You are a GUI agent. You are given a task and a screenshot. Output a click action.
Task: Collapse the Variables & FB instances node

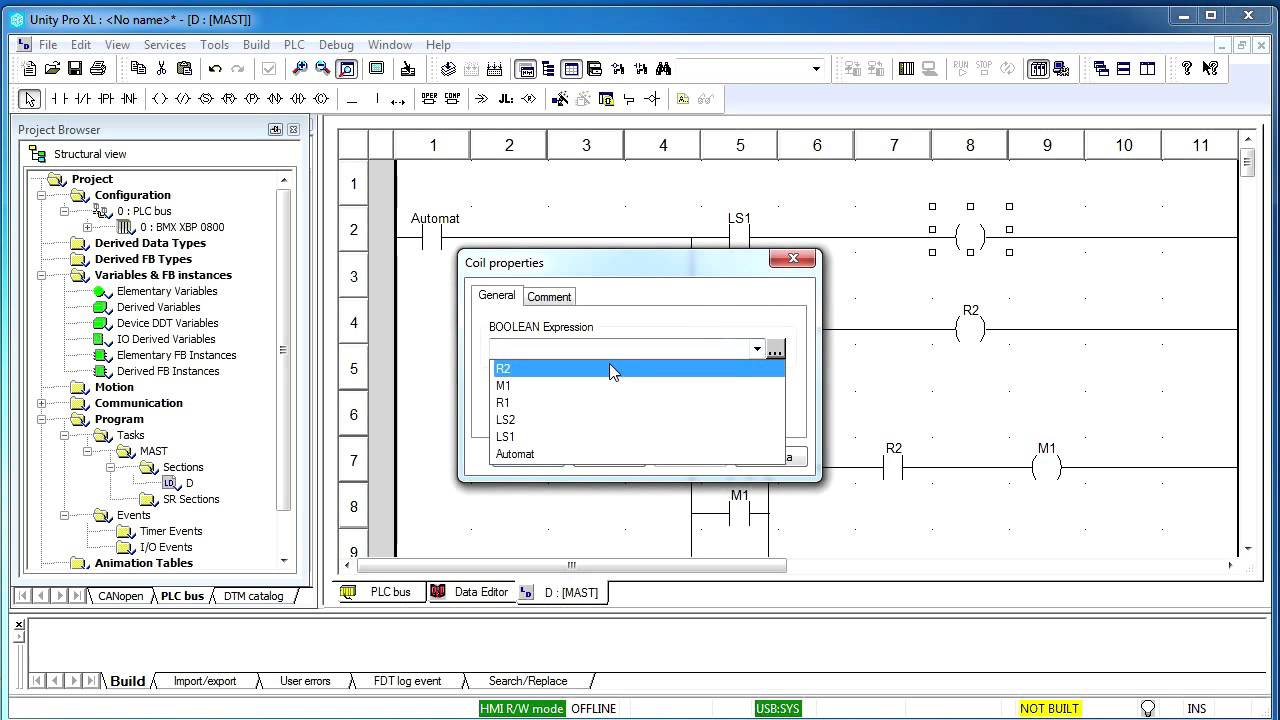pos(41,275)
